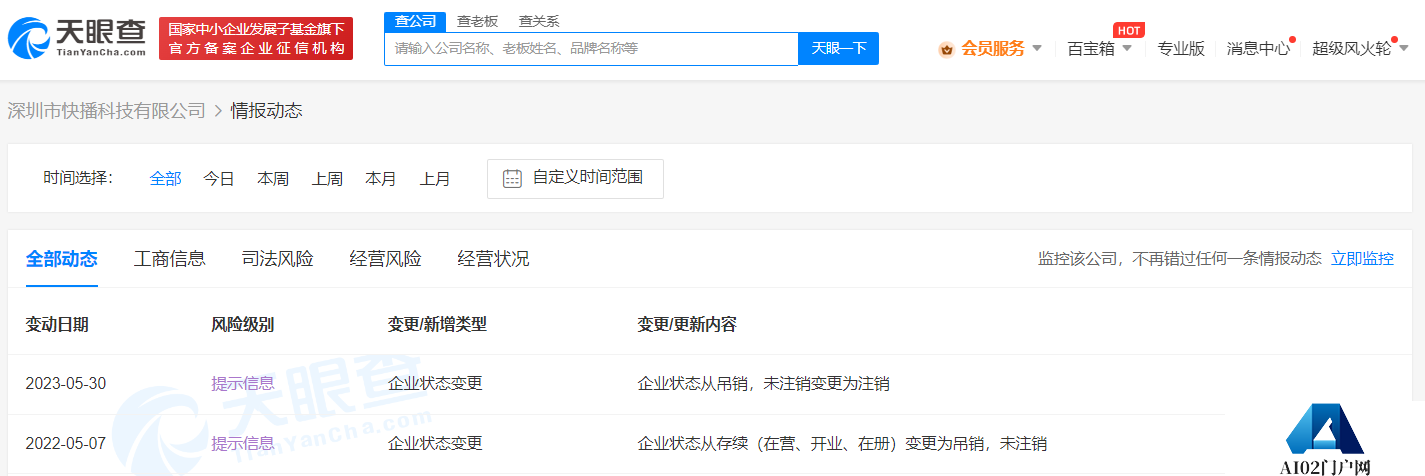Screen dimensions: 1425x476
Task: Select the date 2022-05-07
Action: coord(66,443)
